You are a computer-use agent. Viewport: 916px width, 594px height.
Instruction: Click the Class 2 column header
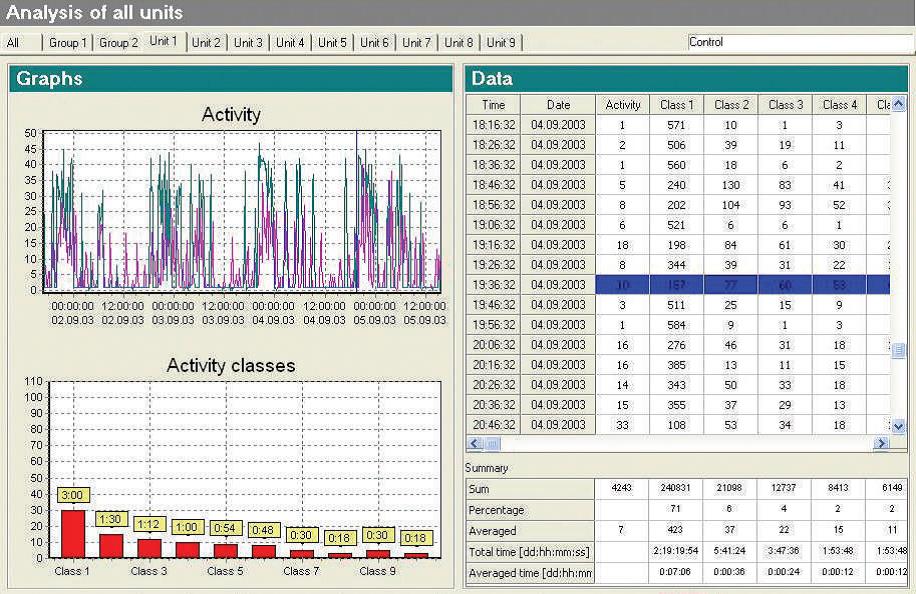click(x=731, y=105)
